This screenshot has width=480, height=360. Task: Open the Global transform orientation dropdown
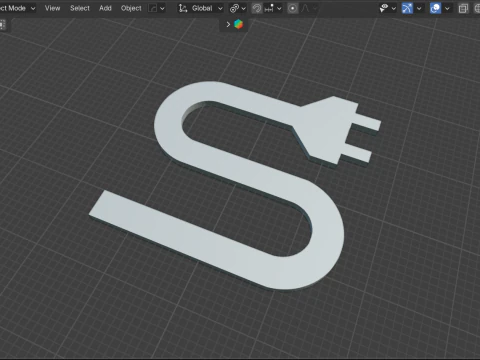(x=201, y=8)
